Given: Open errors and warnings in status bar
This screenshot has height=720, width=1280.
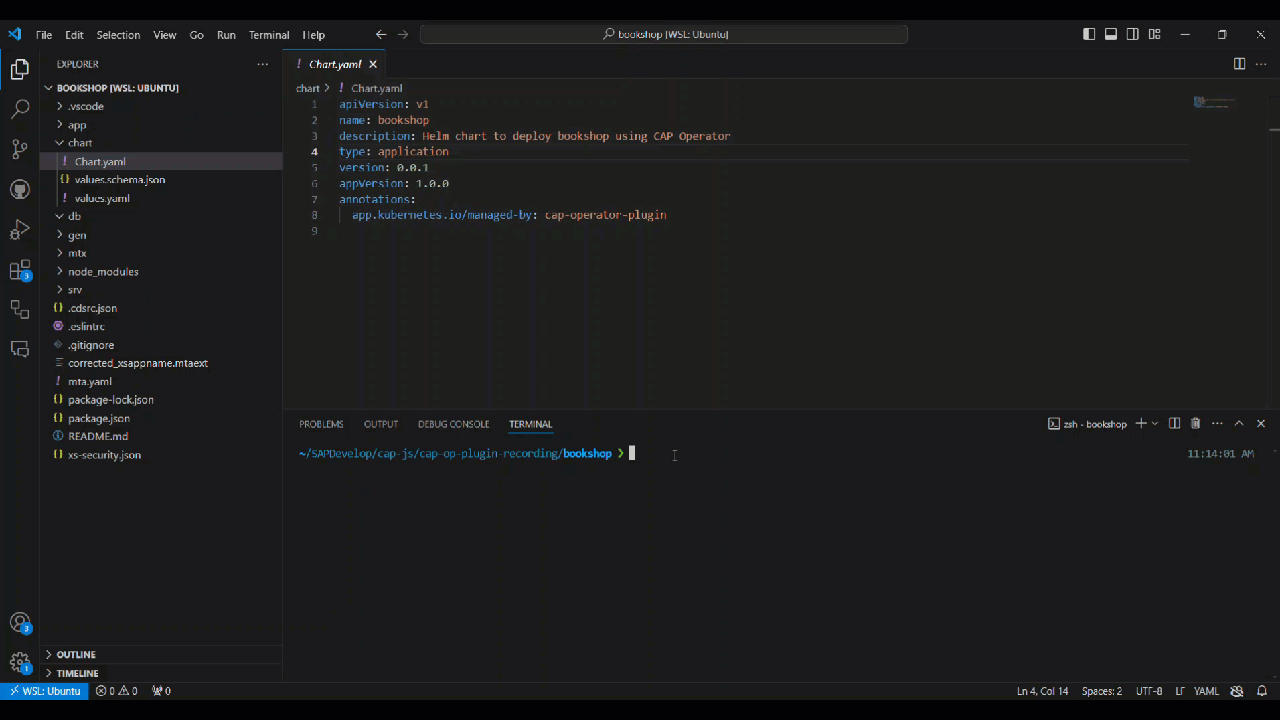Looking at the screenshot, I should point(117,691).
